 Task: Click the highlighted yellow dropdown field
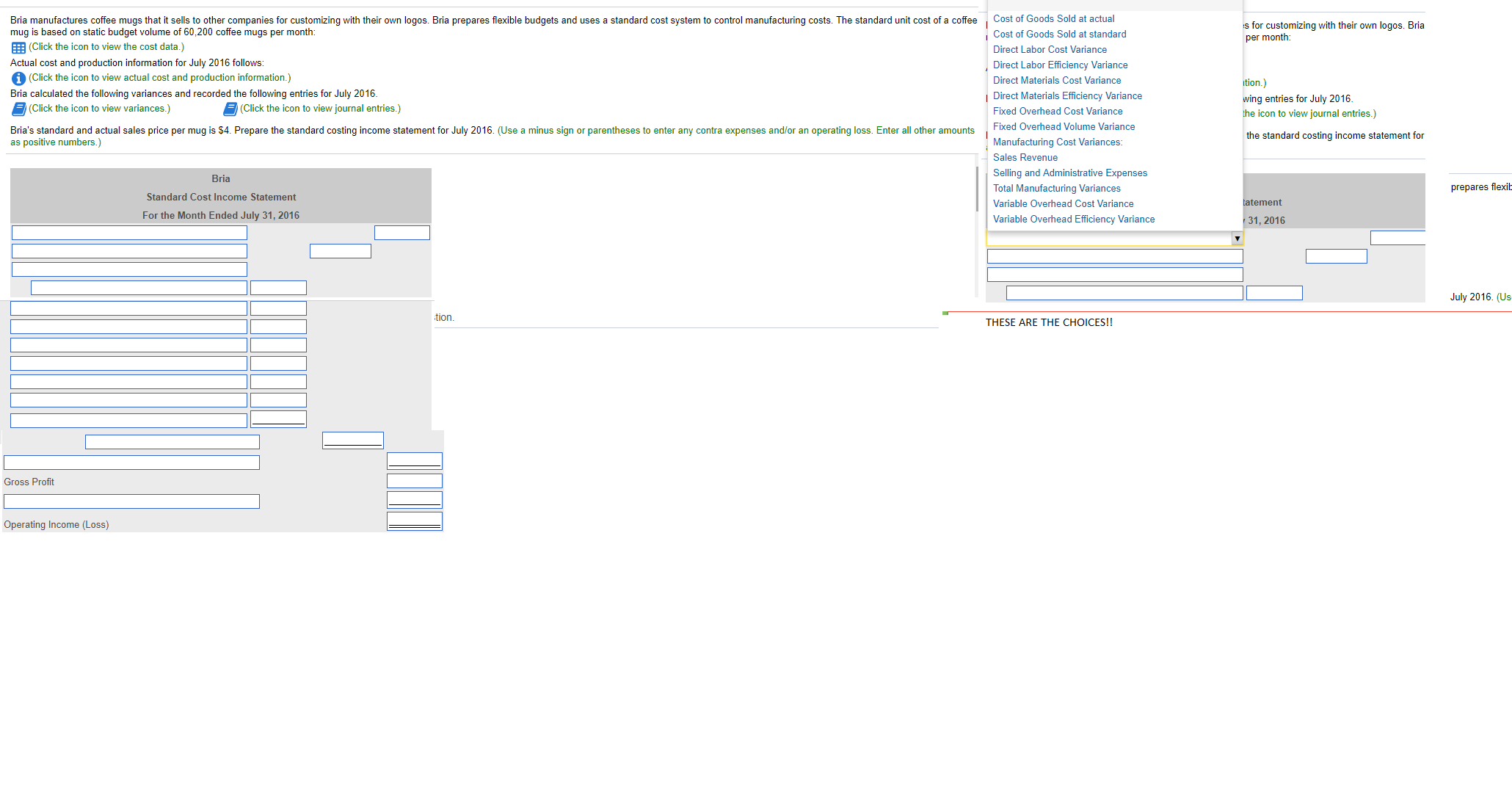1108,239
